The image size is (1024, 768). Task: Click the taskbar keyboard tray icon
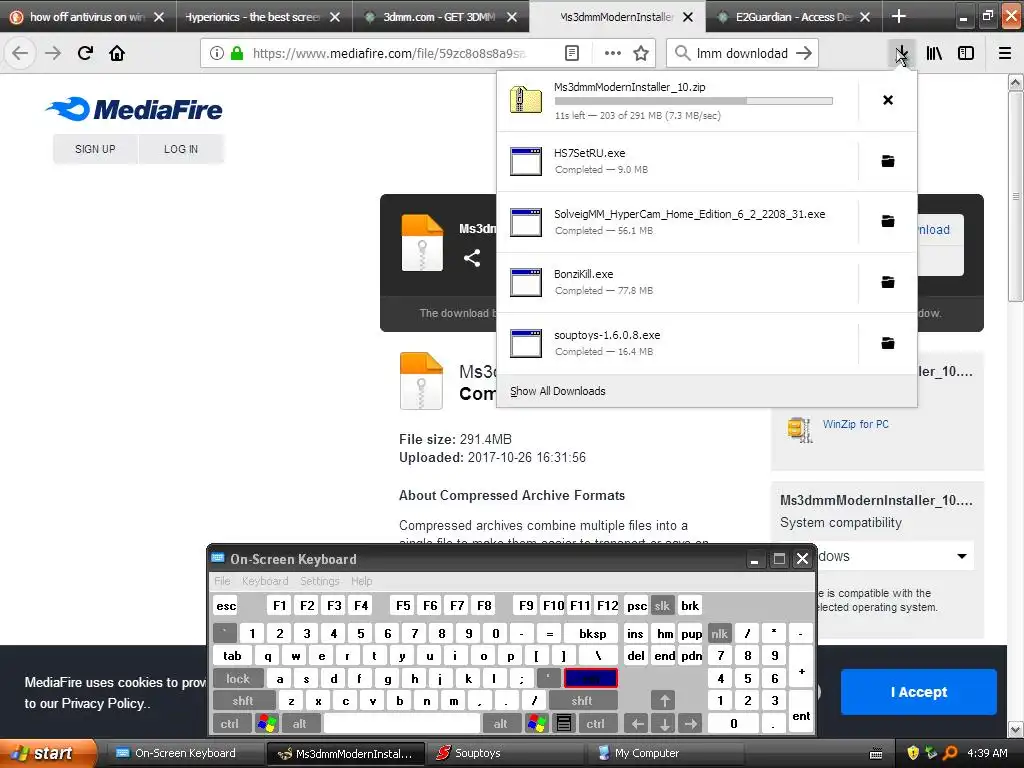click(876, 754)
